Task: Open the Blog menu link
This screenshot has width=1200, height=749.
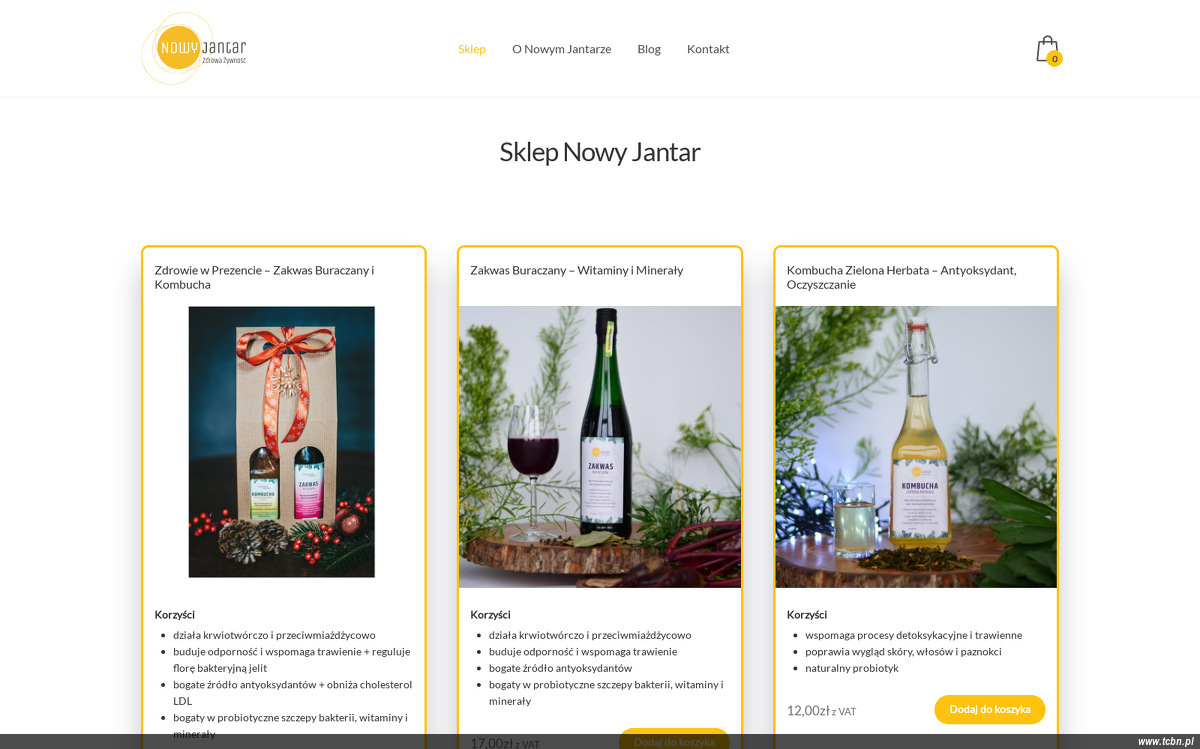Action: [x=649, y=49]
